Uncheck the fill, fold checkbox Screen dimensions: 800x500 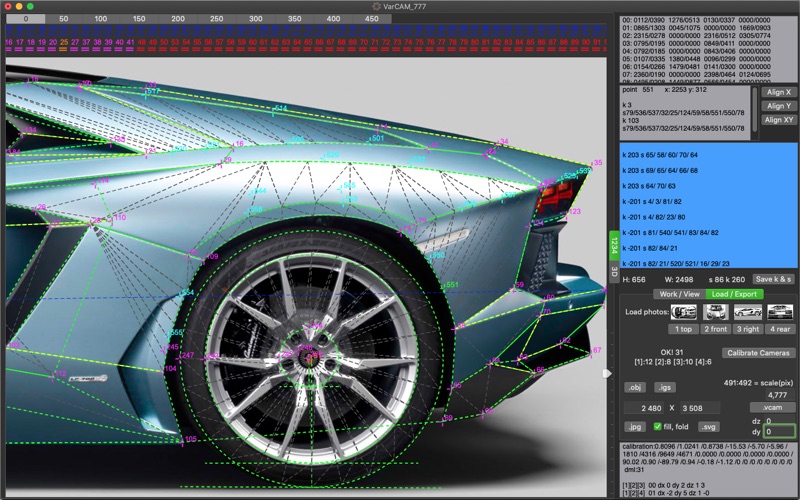click(x=658, y=427)
